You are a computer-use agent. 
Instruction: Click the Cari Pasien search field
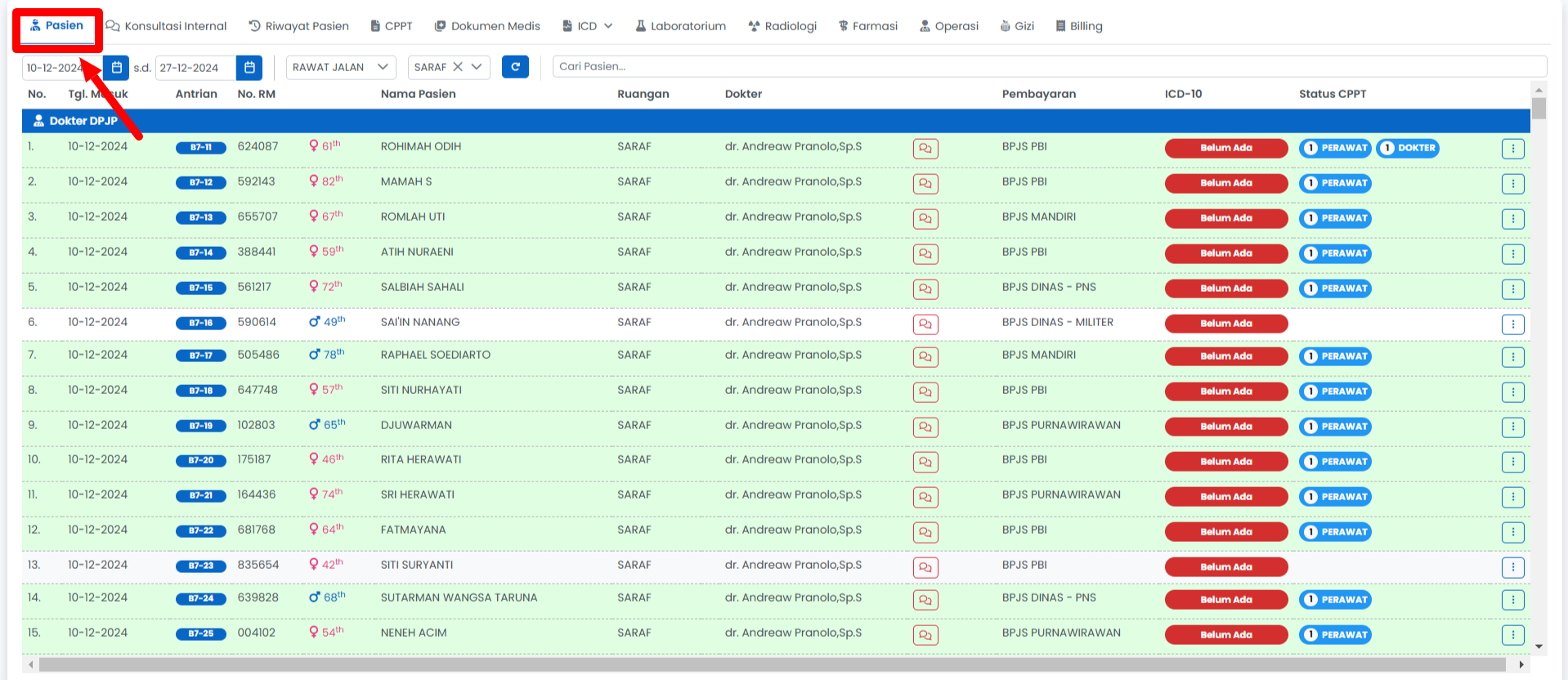[x=1049, y=66]
